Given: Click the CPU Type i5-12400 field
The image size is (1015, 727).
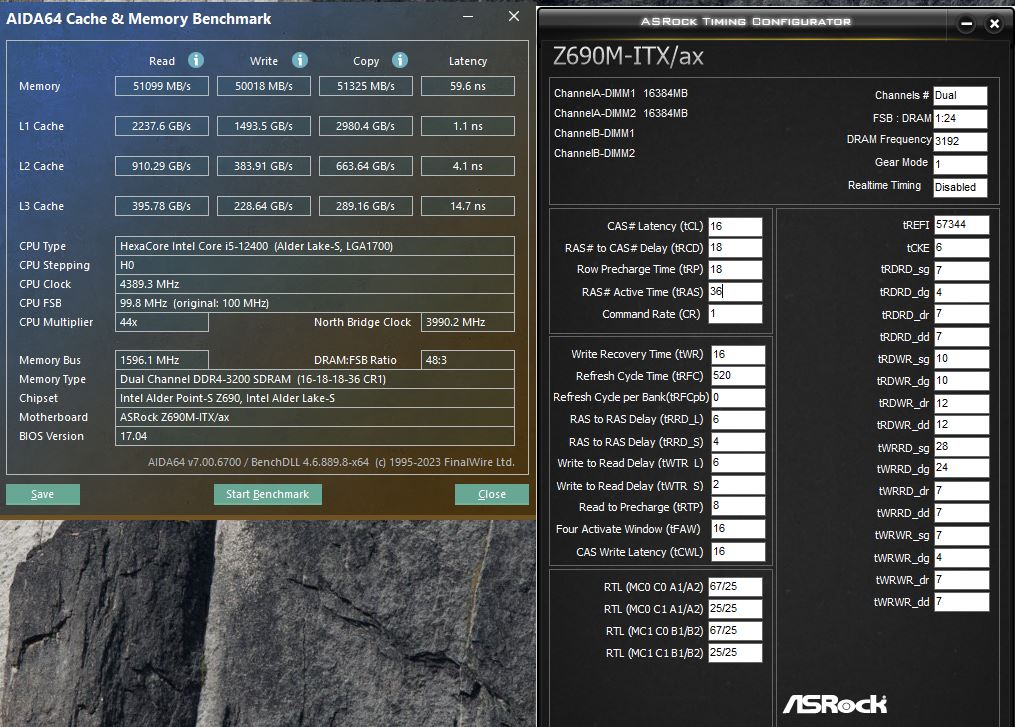Looking at the screenshot, I should [315, 246].
